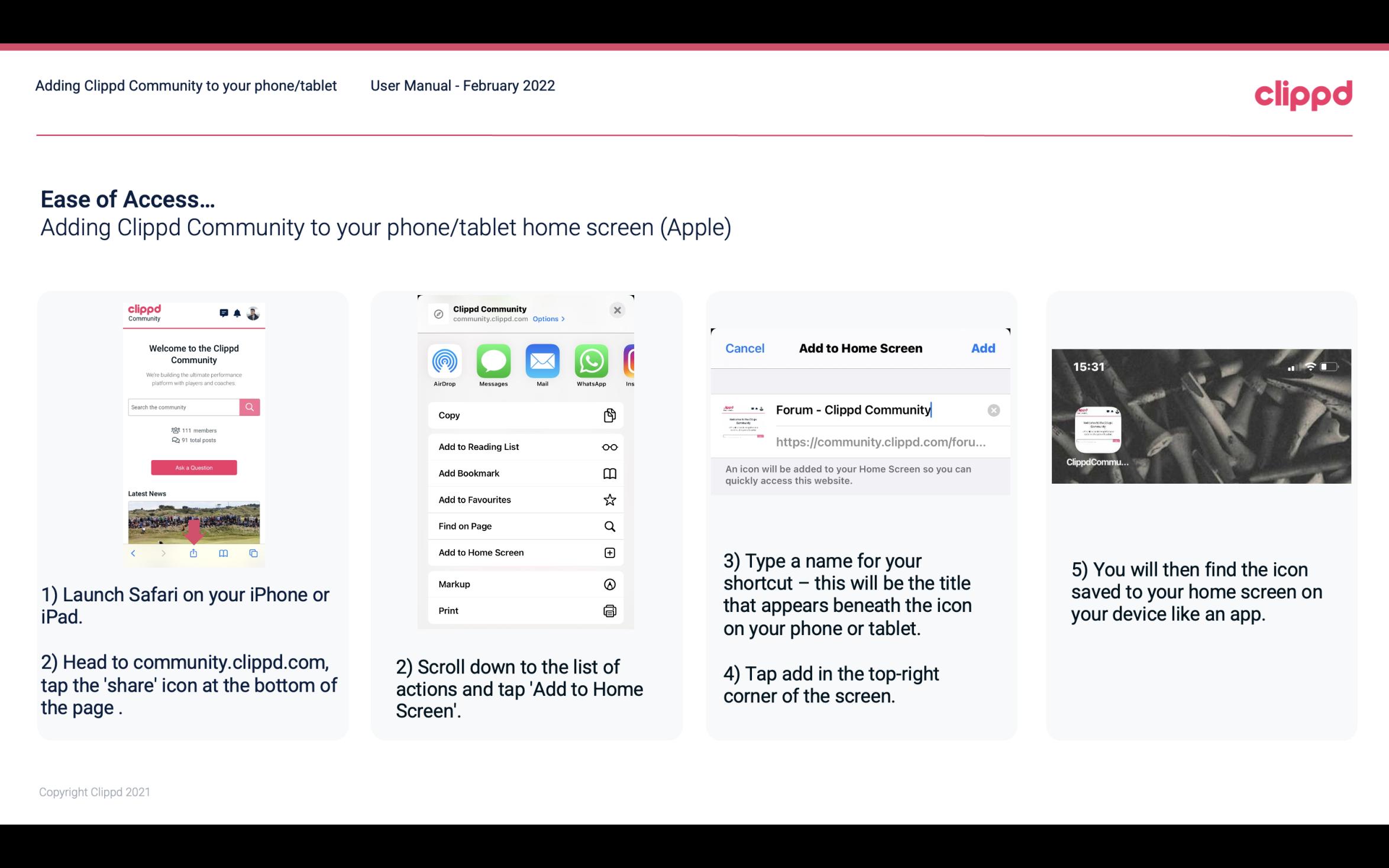Click the Copy action icon
This screenshot has width=1389, height=868.
point(609,415)
